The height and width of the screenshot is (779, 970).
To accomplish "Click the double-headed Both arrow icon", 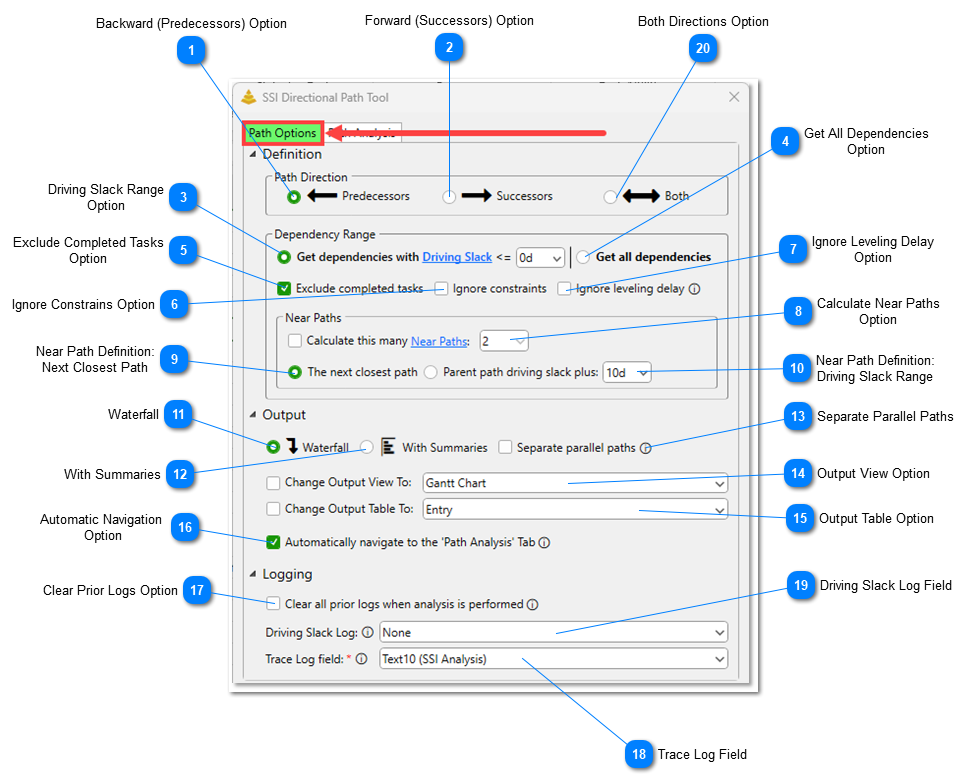I will coord(642,196).
